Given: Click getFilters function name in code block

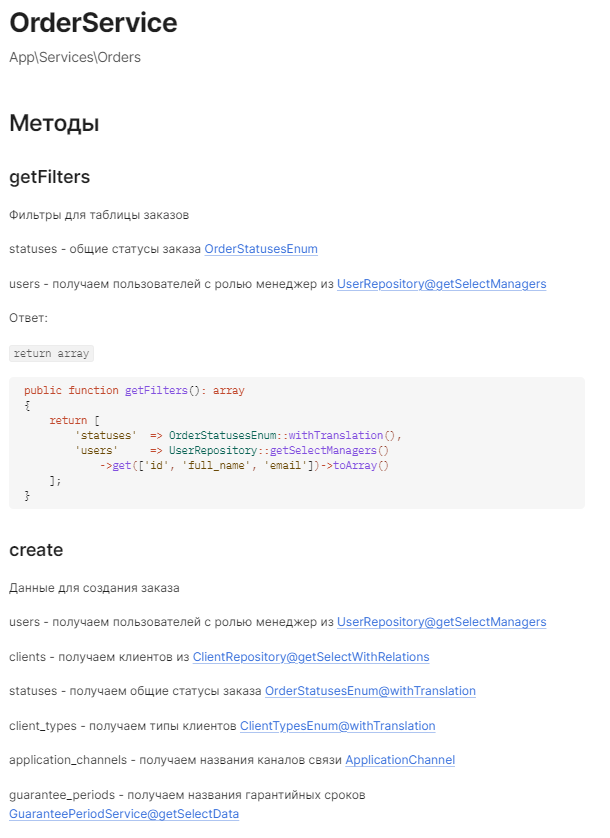Looking at the screenshot, I should coord(156,391).
